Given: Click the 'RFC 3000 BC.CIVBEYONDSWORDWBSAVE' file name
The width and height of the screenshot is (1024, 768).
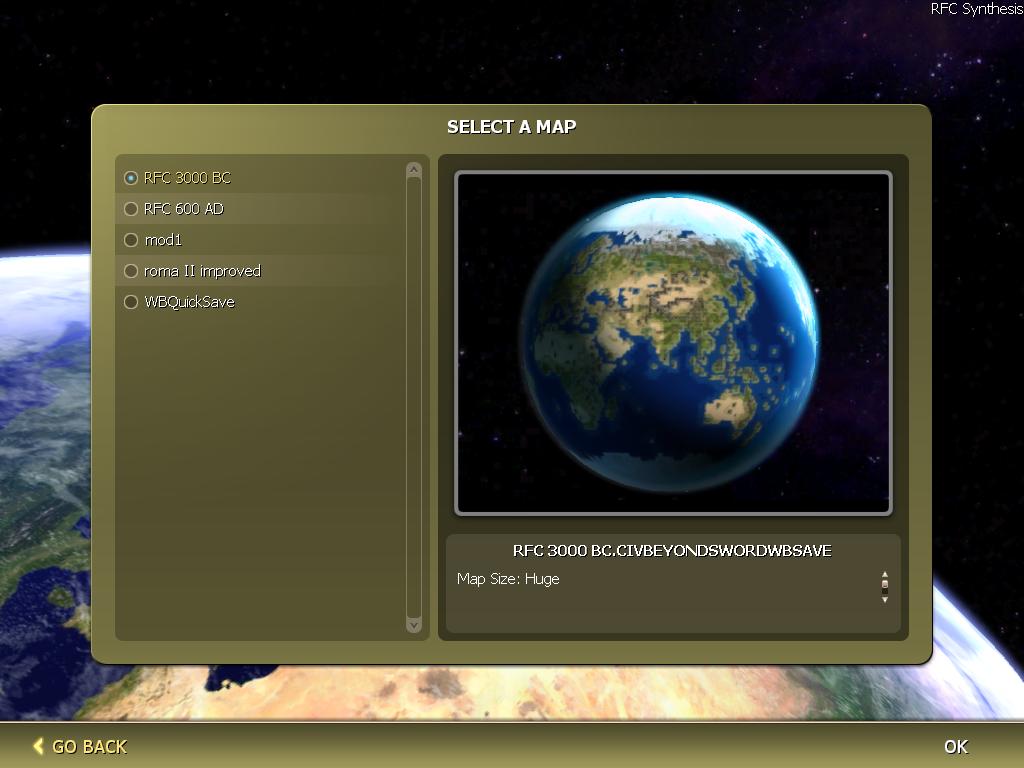Looking at the screenshot, I should (672, 551).
